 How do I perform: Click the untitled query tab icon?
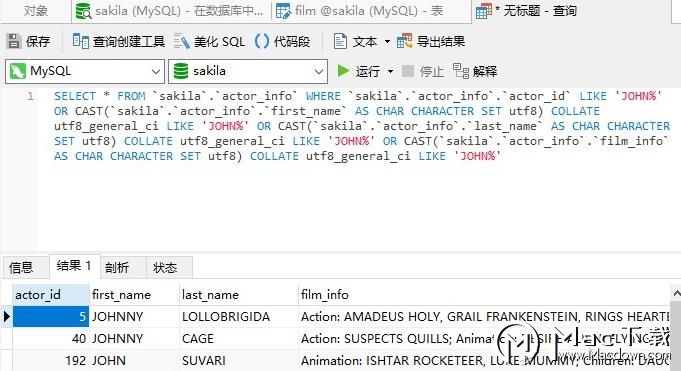[x=483, y=11]
